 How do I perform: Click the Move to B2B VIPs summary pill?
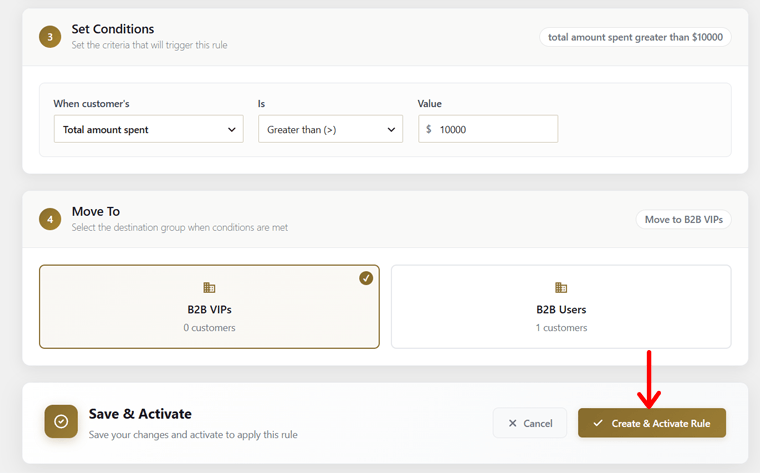(x=683, y=220)
